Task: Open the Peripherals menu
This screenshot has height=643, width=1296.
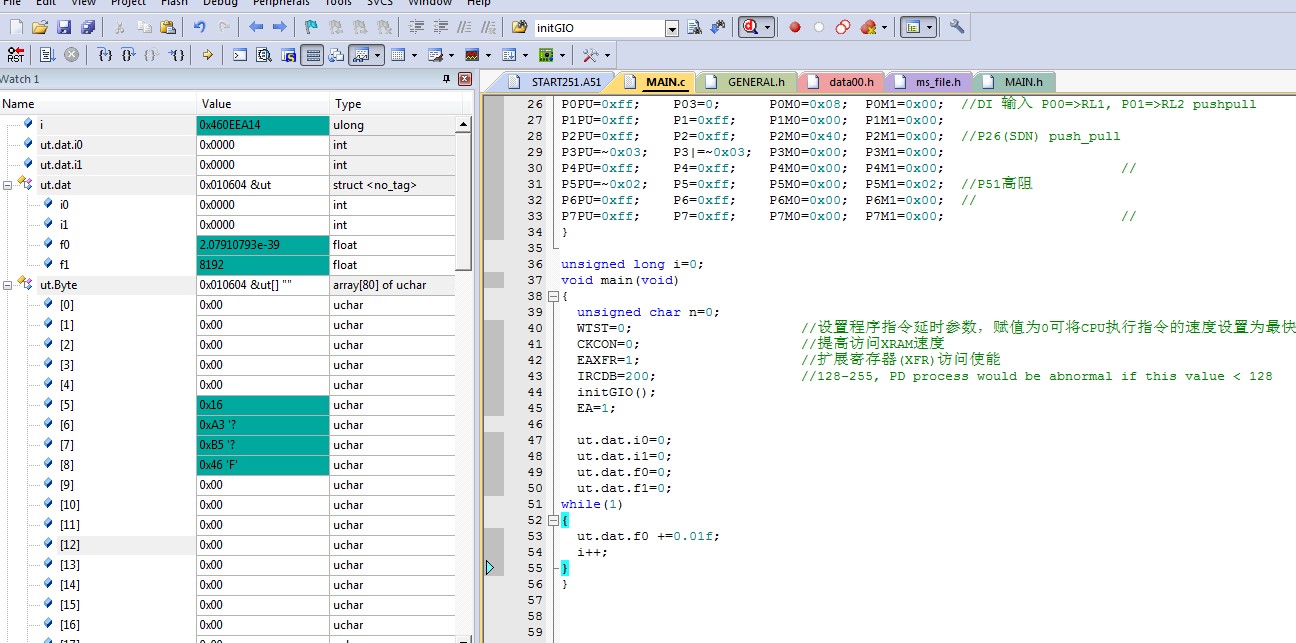Action: (281, 3)
